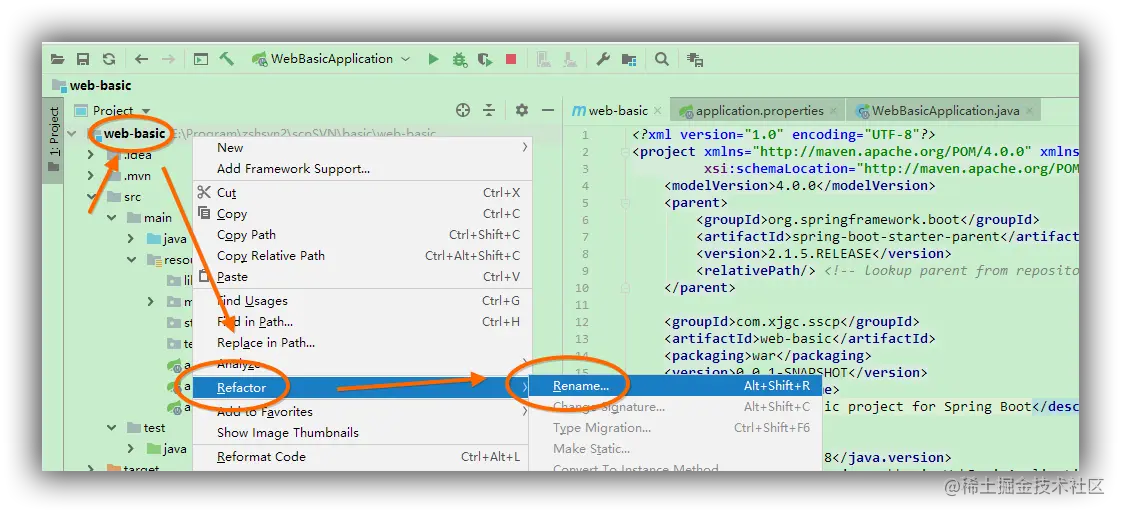Close the application.properties tab

pyautogui.click(x=834, y=111)
